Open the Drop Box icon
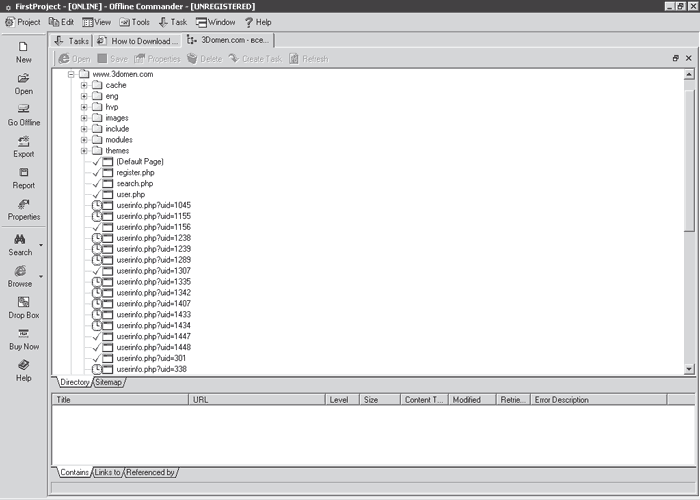The width and height of the screenshot is (700, 500). coord(23,302)
